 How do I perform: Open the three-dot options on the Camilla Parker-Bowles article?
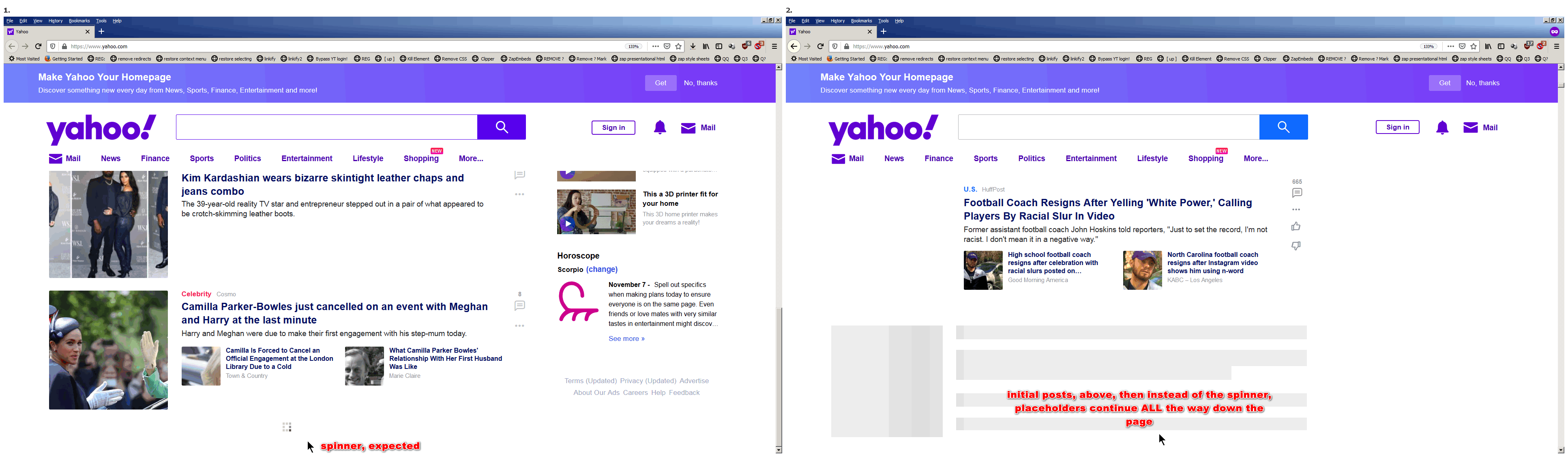[x=520, y=326]
